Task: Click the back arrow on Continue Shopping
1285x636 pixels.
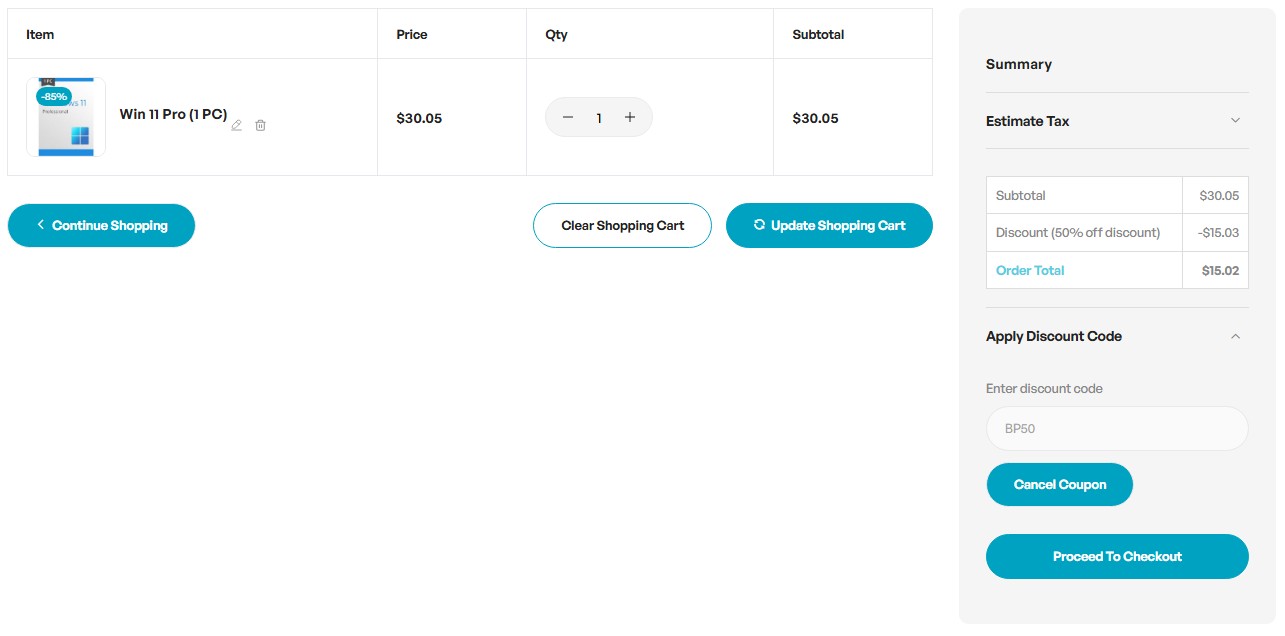Action: (41, 225)
